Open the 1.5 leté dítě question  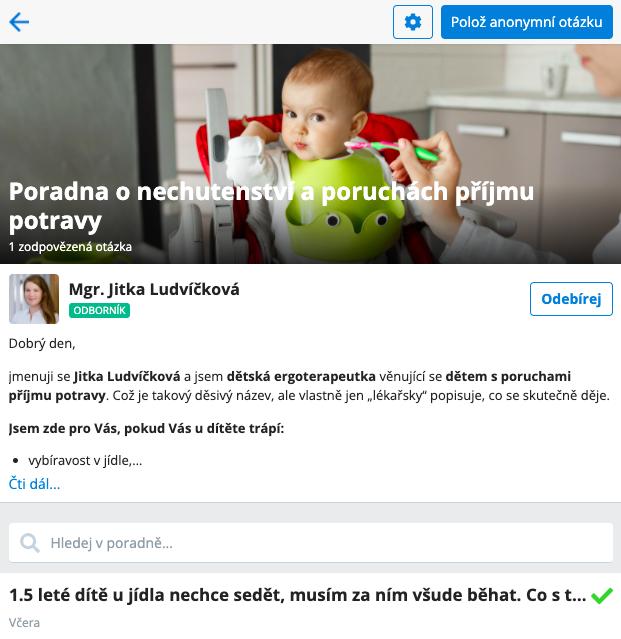(x=297, y=595)
